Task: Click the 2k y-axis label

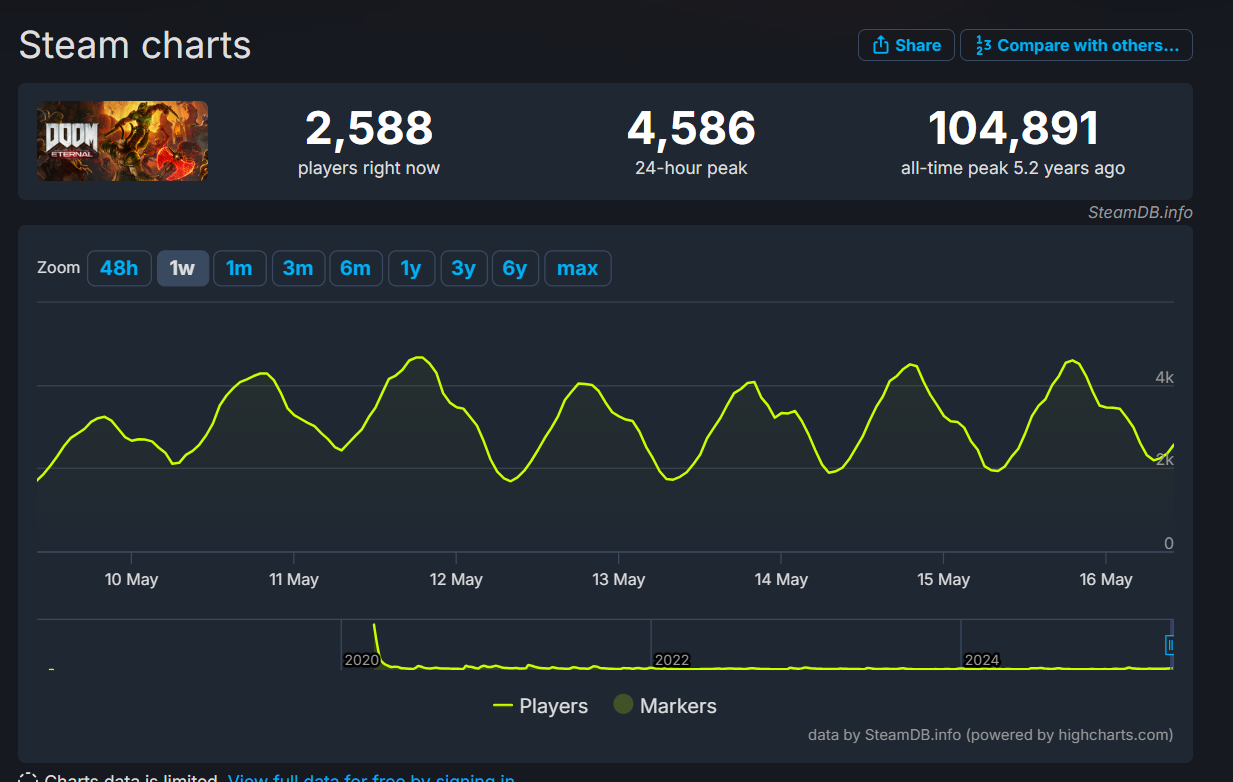Action: tap(1164, 460)
